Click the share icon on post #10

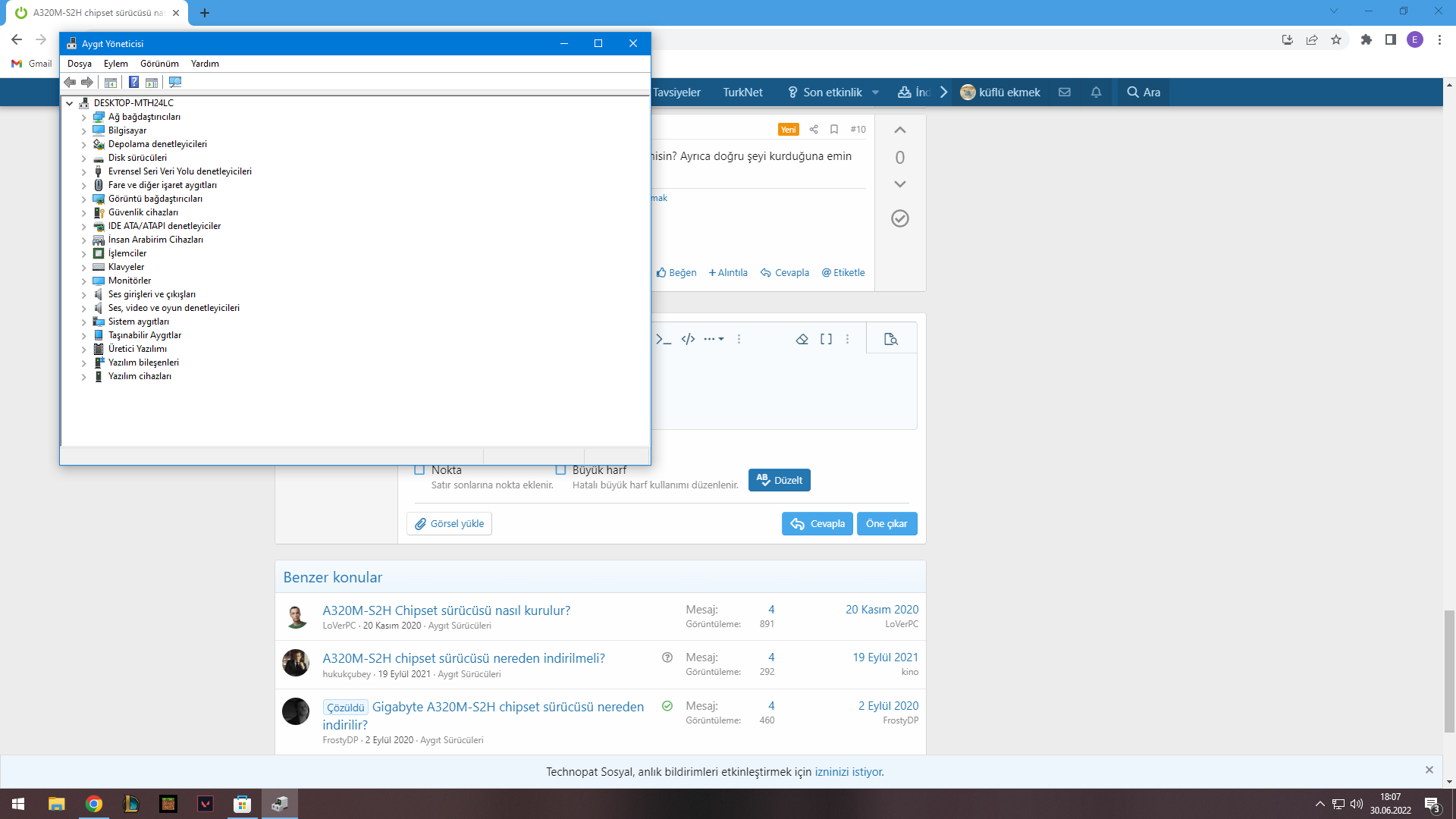coord(814,130)
